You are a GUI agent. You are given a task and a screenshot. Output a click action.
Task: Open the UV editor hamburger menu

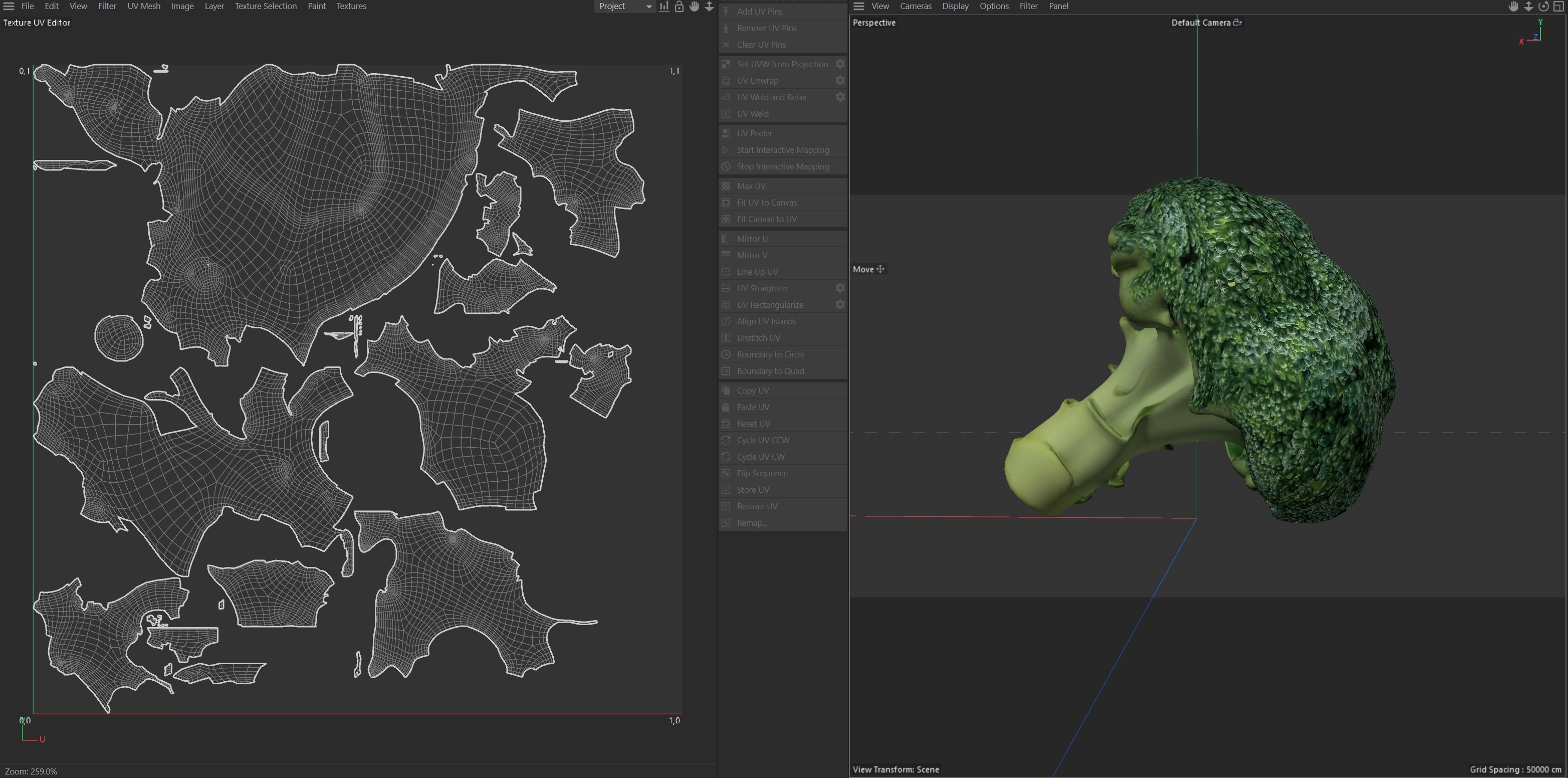9,6
